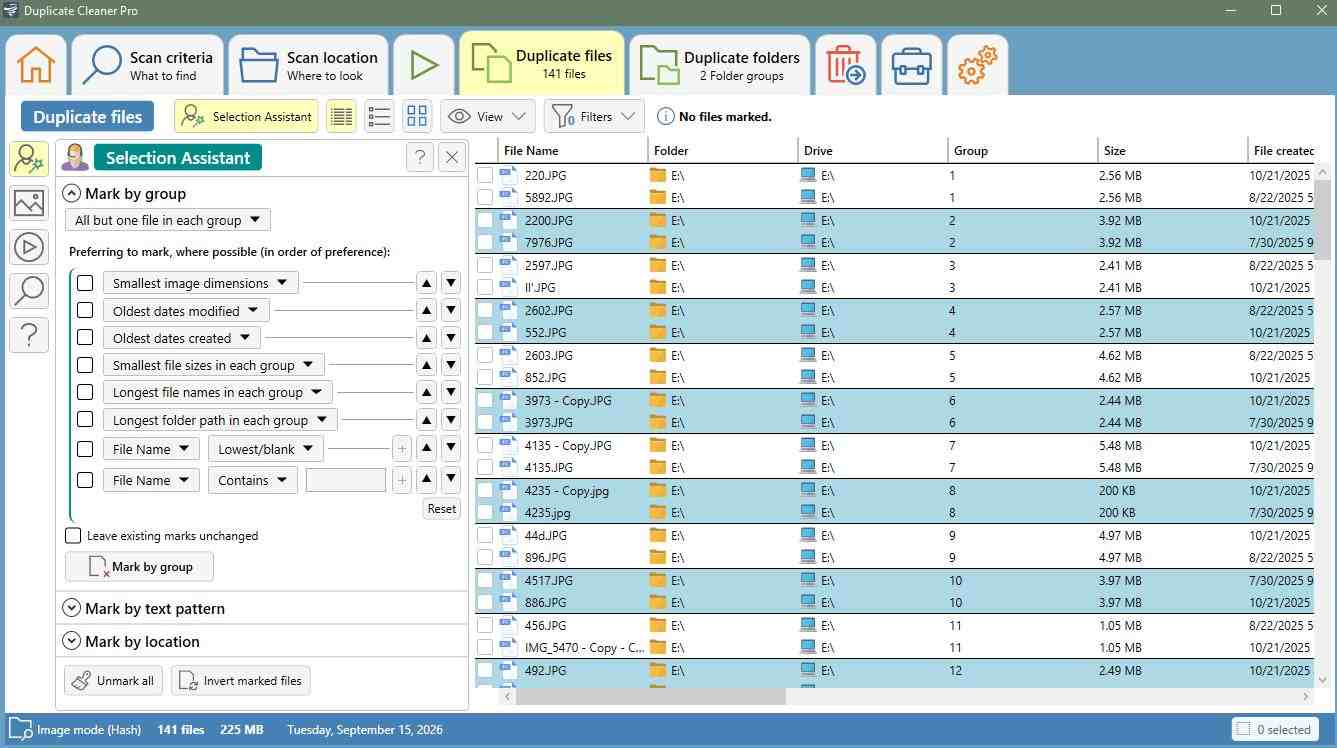Switch to bulleted list view icon

pos(379,116)
